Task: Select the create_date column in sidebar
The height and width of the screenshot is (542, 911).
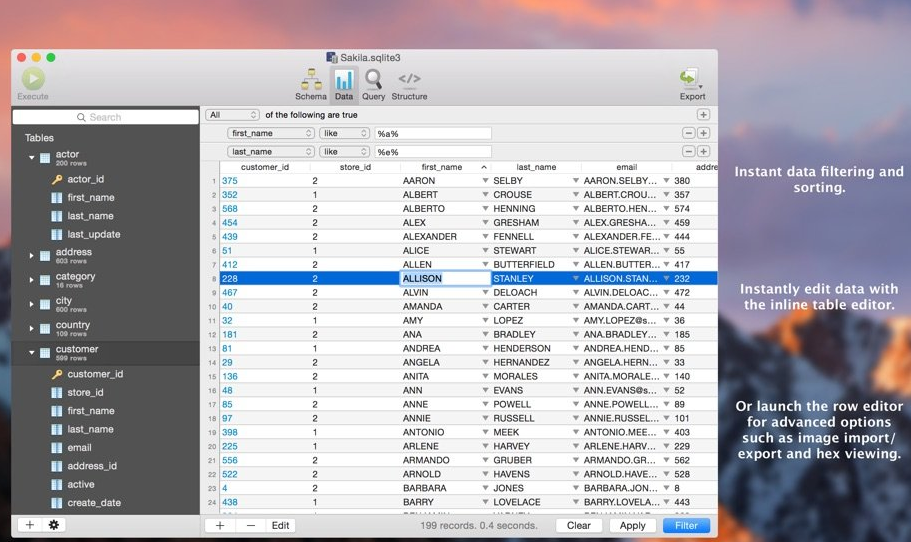Action: (94, 502)
